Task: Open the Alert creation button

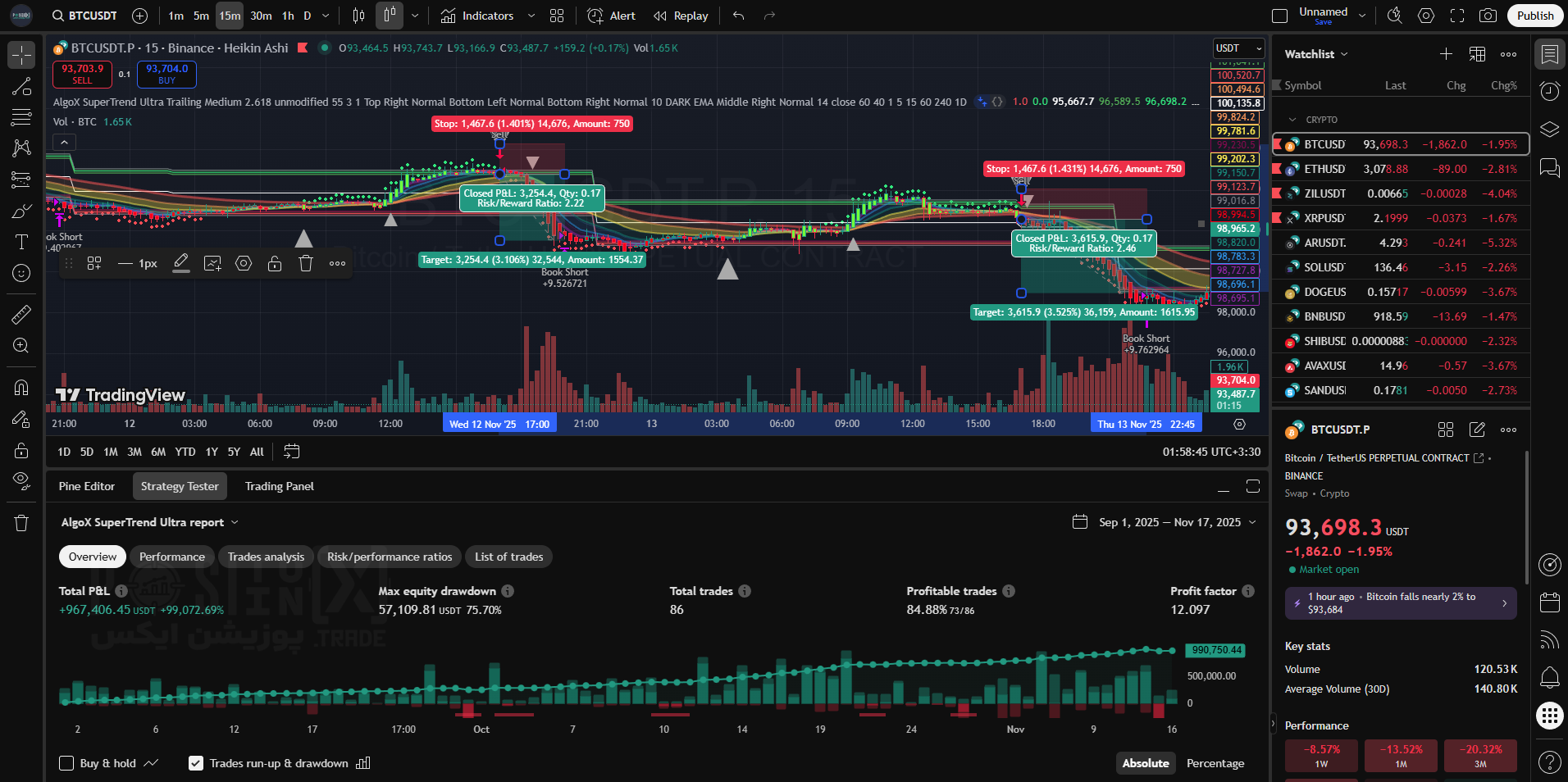Action: point(612,16)
